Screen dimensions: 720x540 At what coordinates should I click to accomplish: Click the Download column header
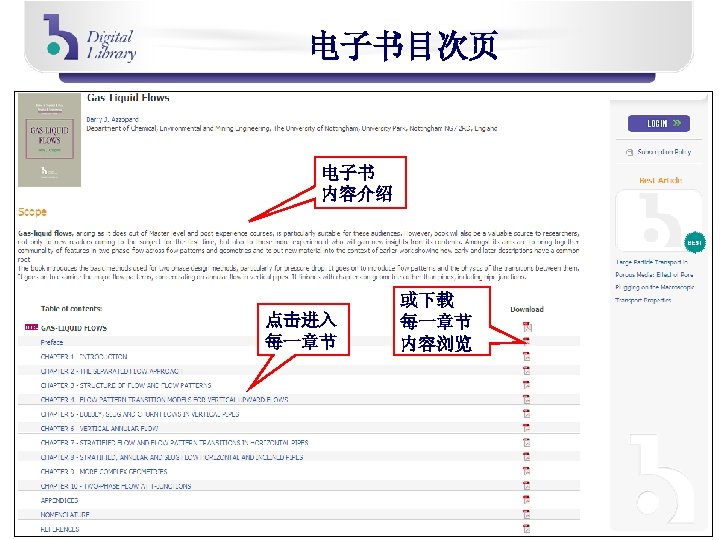(527, 309)
